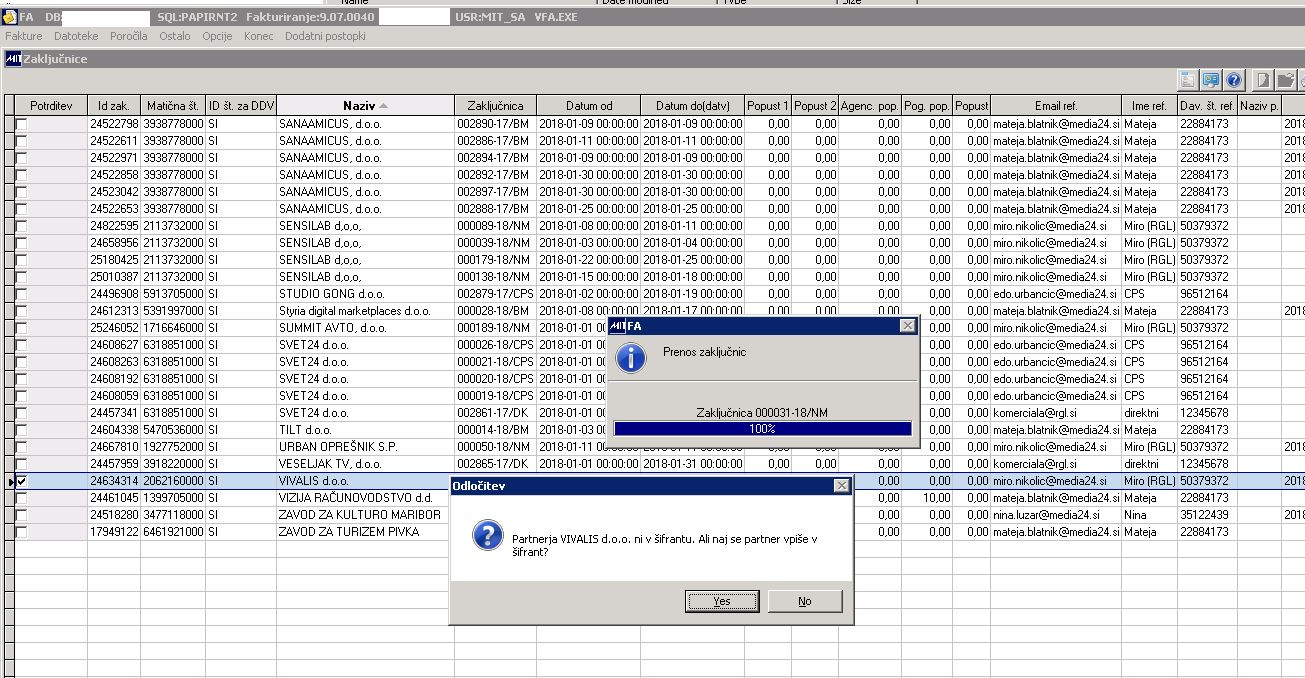Click the 100% transfer progress bar

[x=762, y=429]
